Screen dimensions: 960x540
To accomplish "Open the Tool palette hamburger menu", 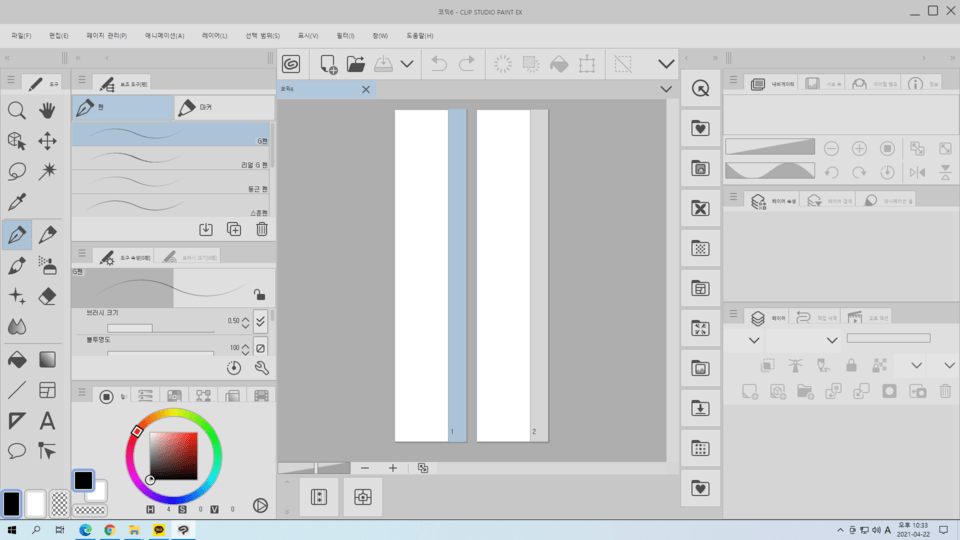I will pos(10,80).
